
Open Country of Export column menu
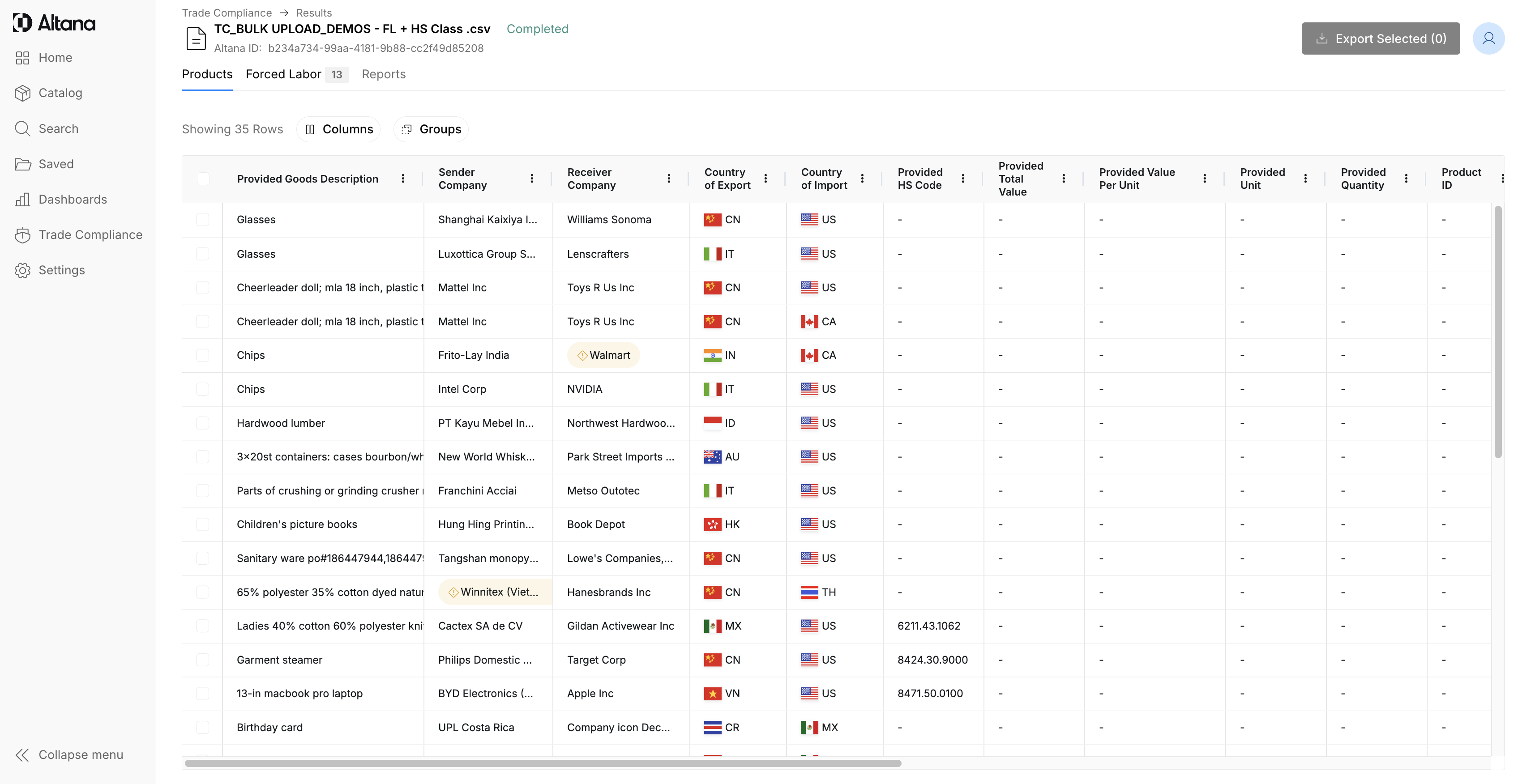pos(765,179)
